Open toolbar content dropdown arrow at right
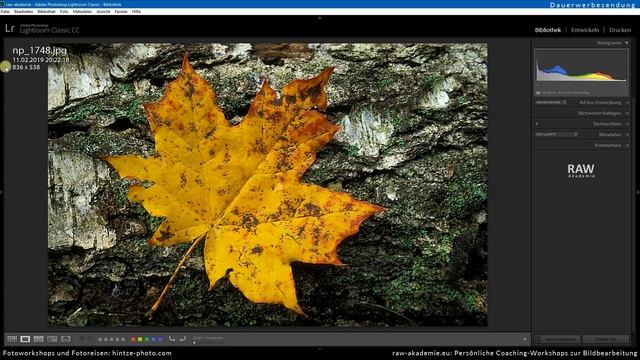640x360 pixels. click(524, 339)
